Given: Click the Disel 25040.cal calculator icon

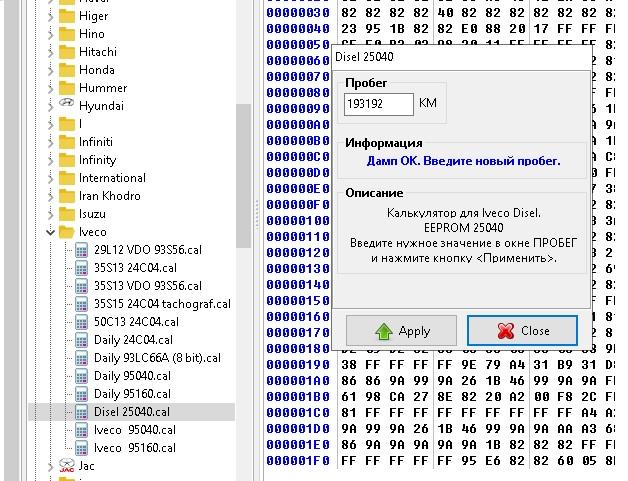Looking at the screenshot, I should [81, 413].
